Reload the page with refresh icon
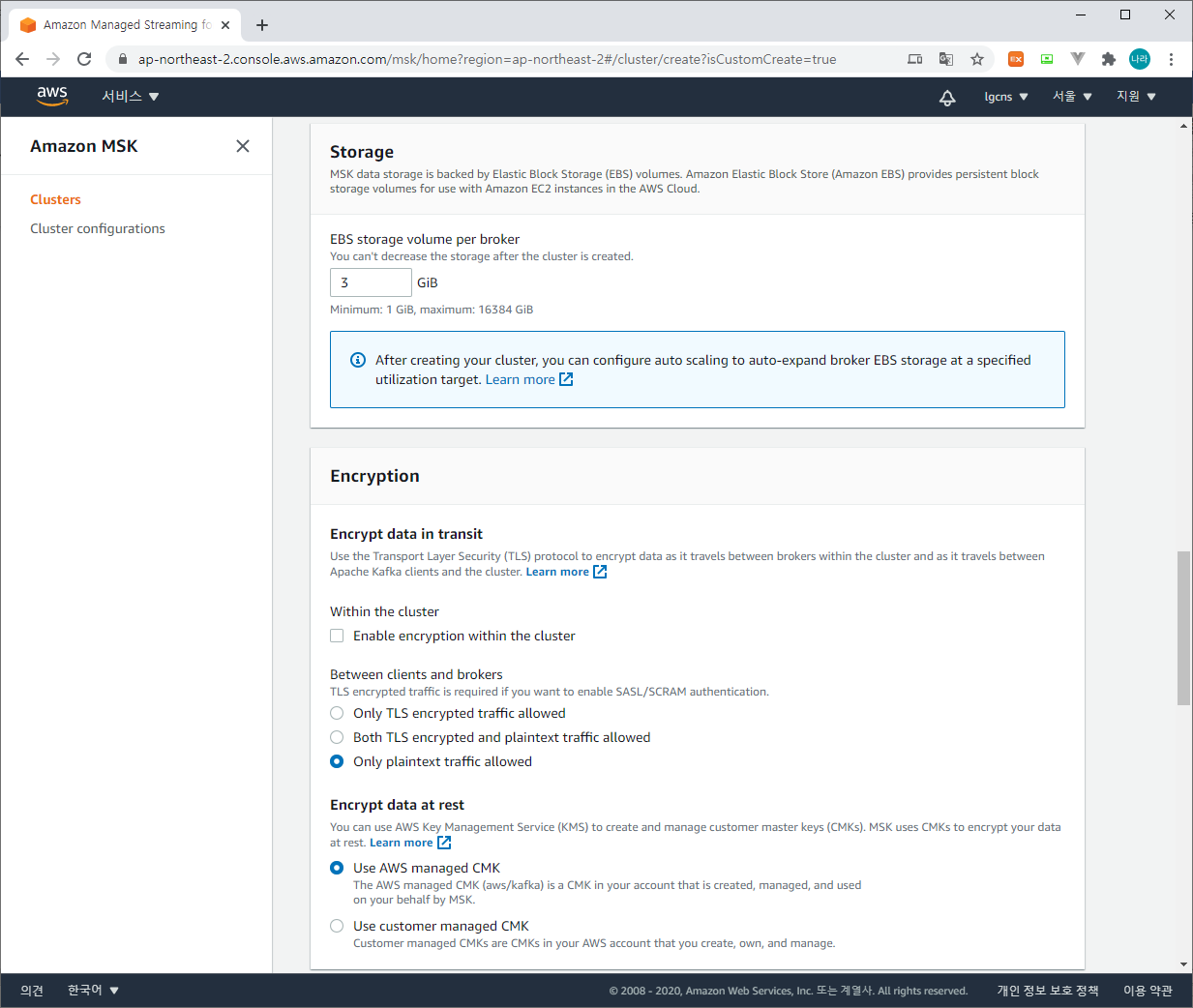The width and height of the screenshot is (1193, 1008). pos(84,59)
